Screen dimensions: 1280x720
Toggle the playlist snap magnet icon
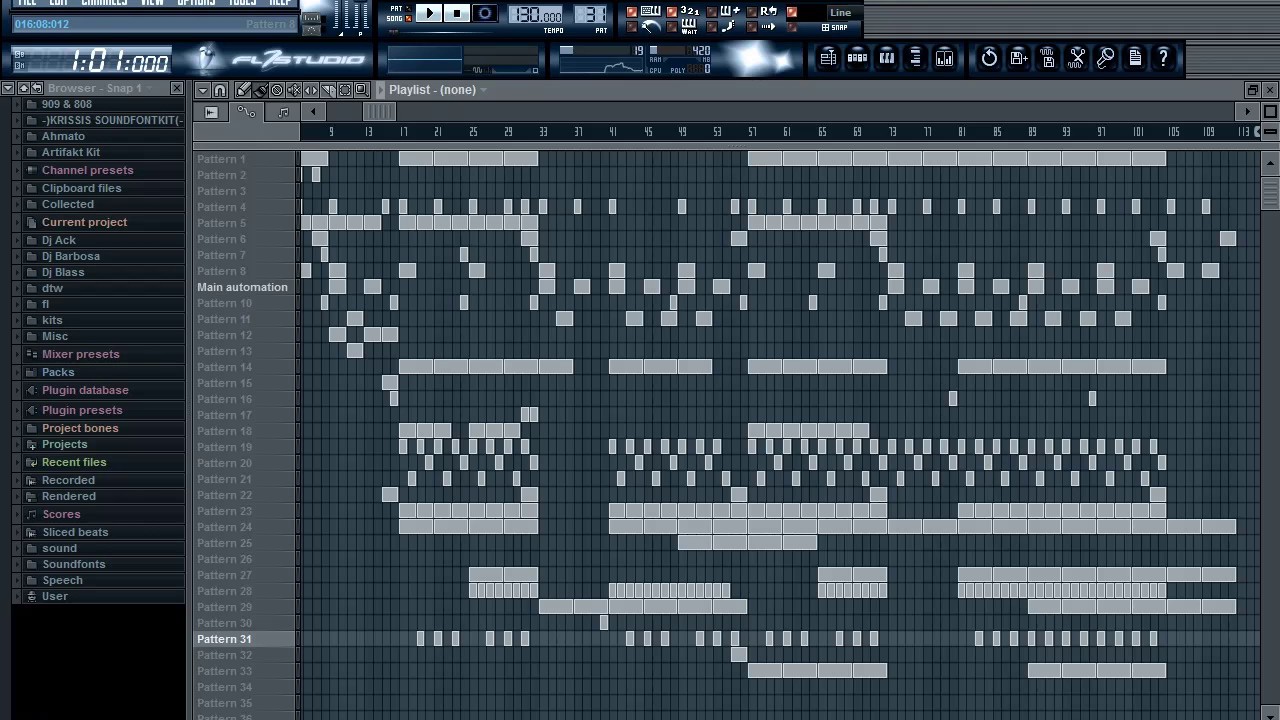pos(220,90)
